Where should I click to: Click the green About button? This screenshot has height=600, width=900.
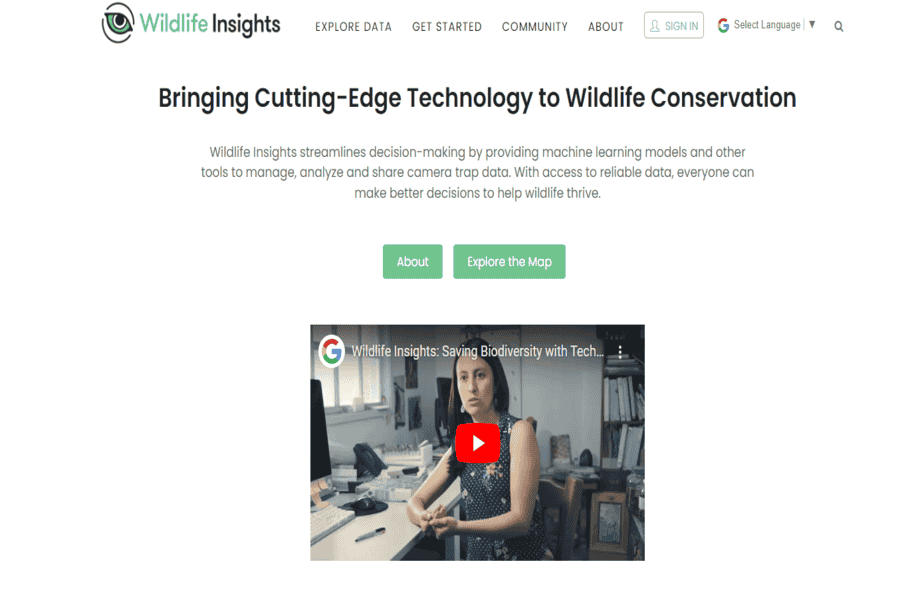click(x=413, y=262)
